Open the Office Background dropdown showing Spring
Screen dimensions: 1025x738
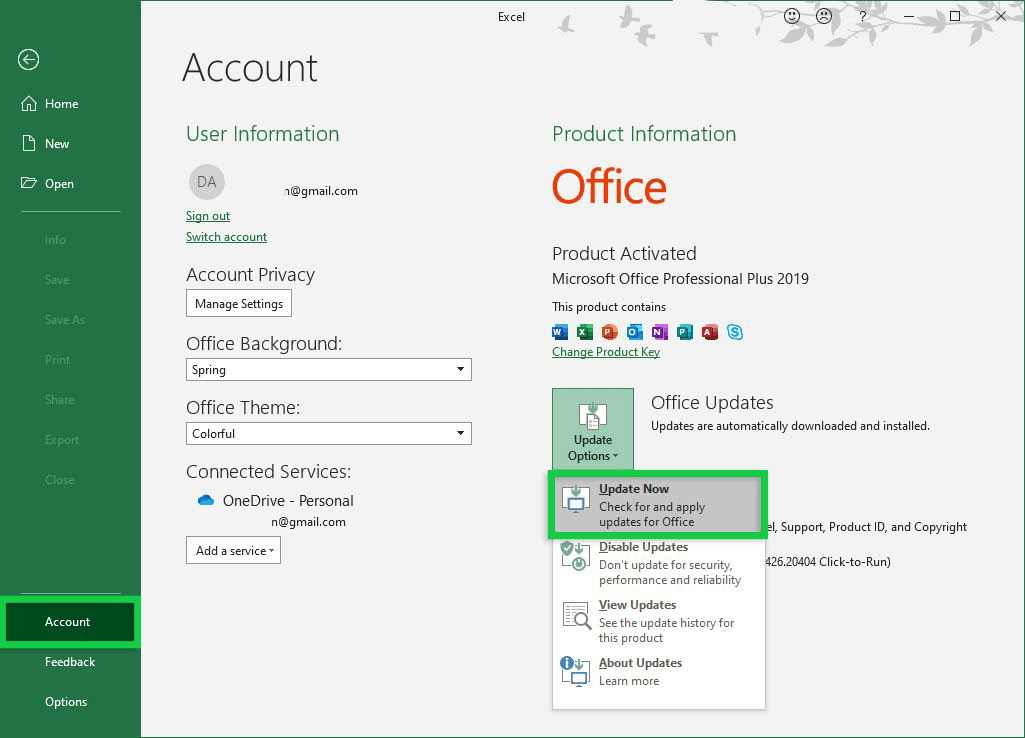[x=328, y=369]
